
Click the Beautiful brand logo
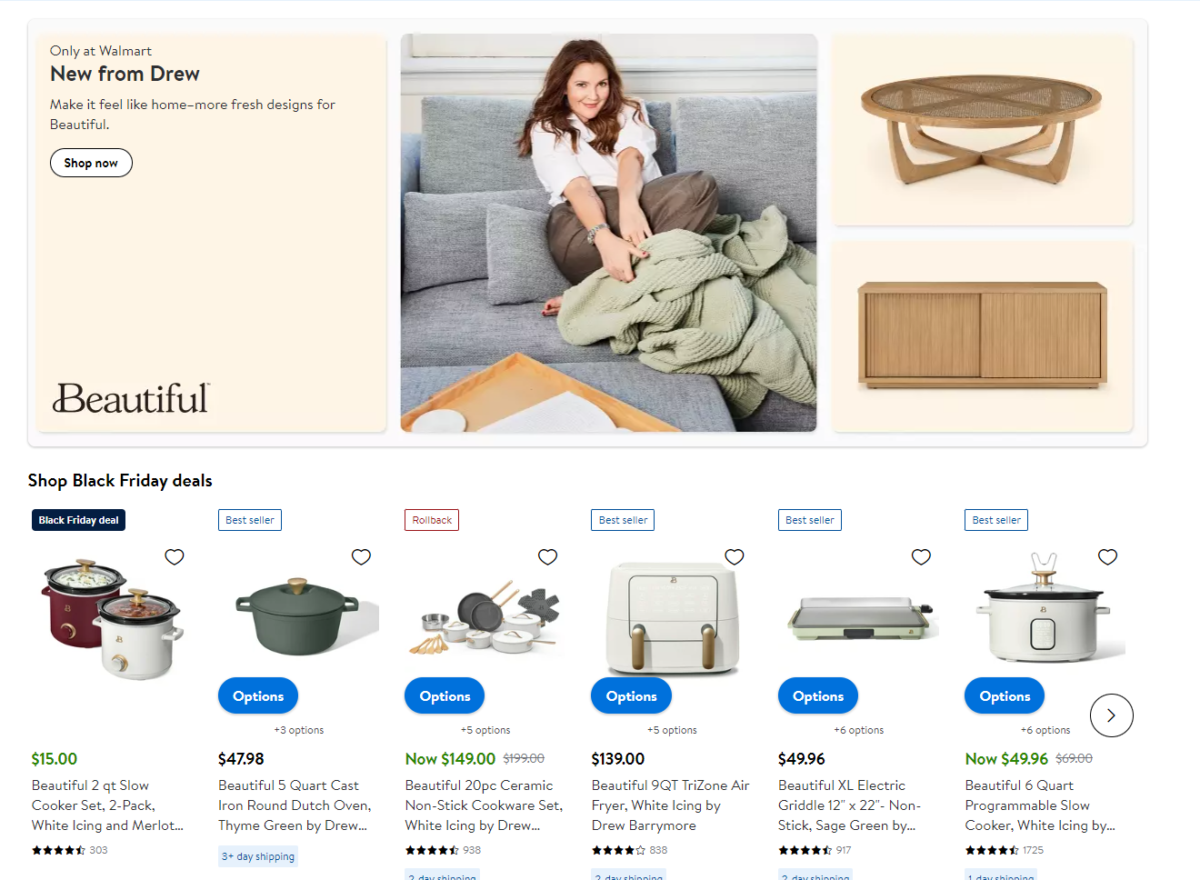click(x=131, y=398)
